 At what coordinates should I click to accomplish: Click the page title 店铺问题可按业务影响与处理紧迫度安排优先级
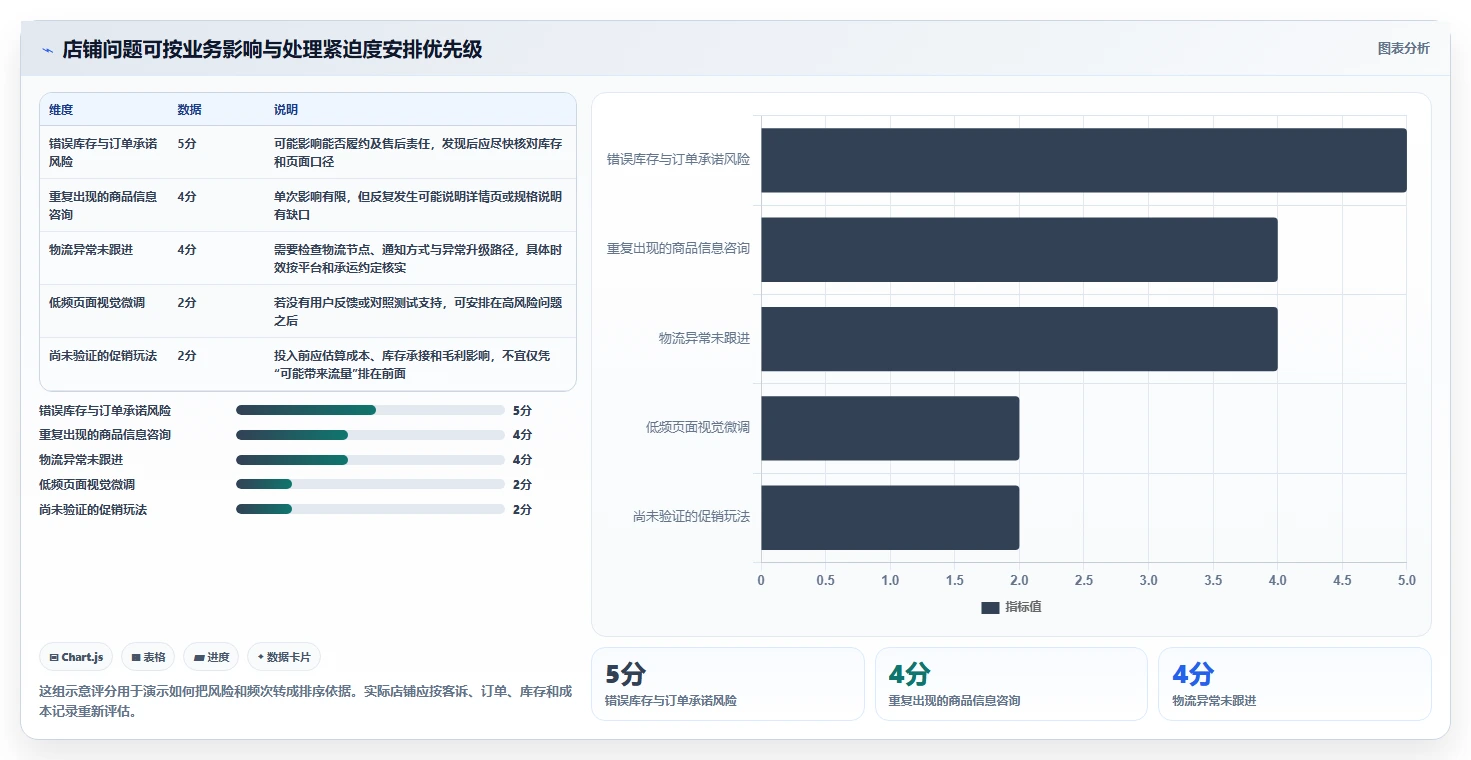tap(272, 49)
